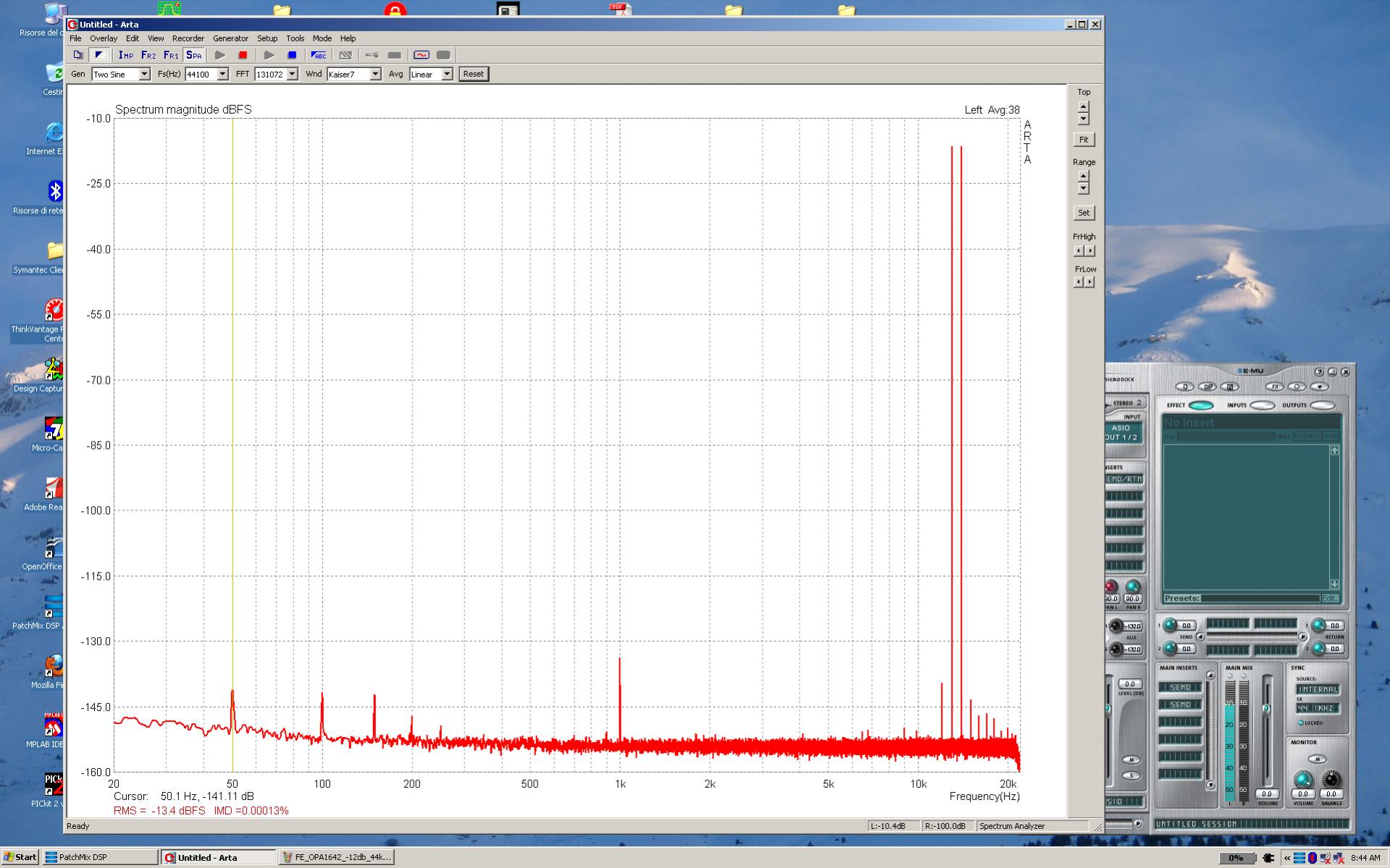Click the PatchMix help question mark icon
Screen dimensions: 1390x868
coord(1319,372)
